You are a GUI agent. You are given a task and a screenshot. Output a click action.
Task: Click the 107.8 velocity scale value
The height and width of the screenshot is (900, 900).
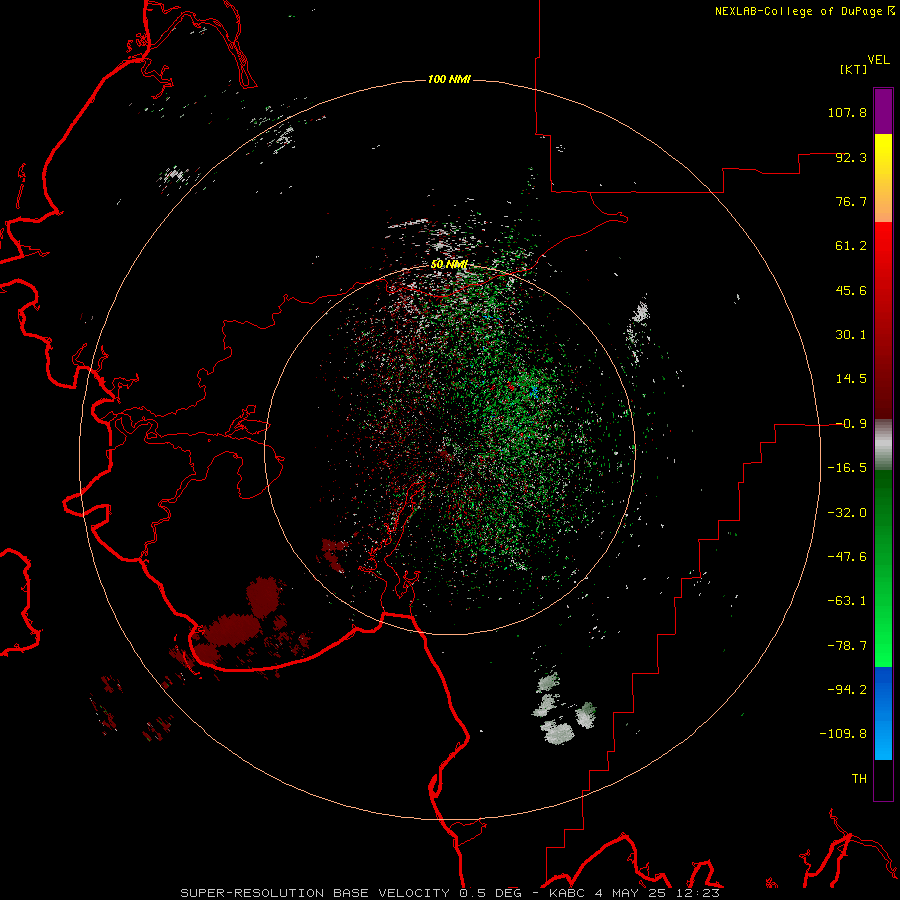coord(847,112)
